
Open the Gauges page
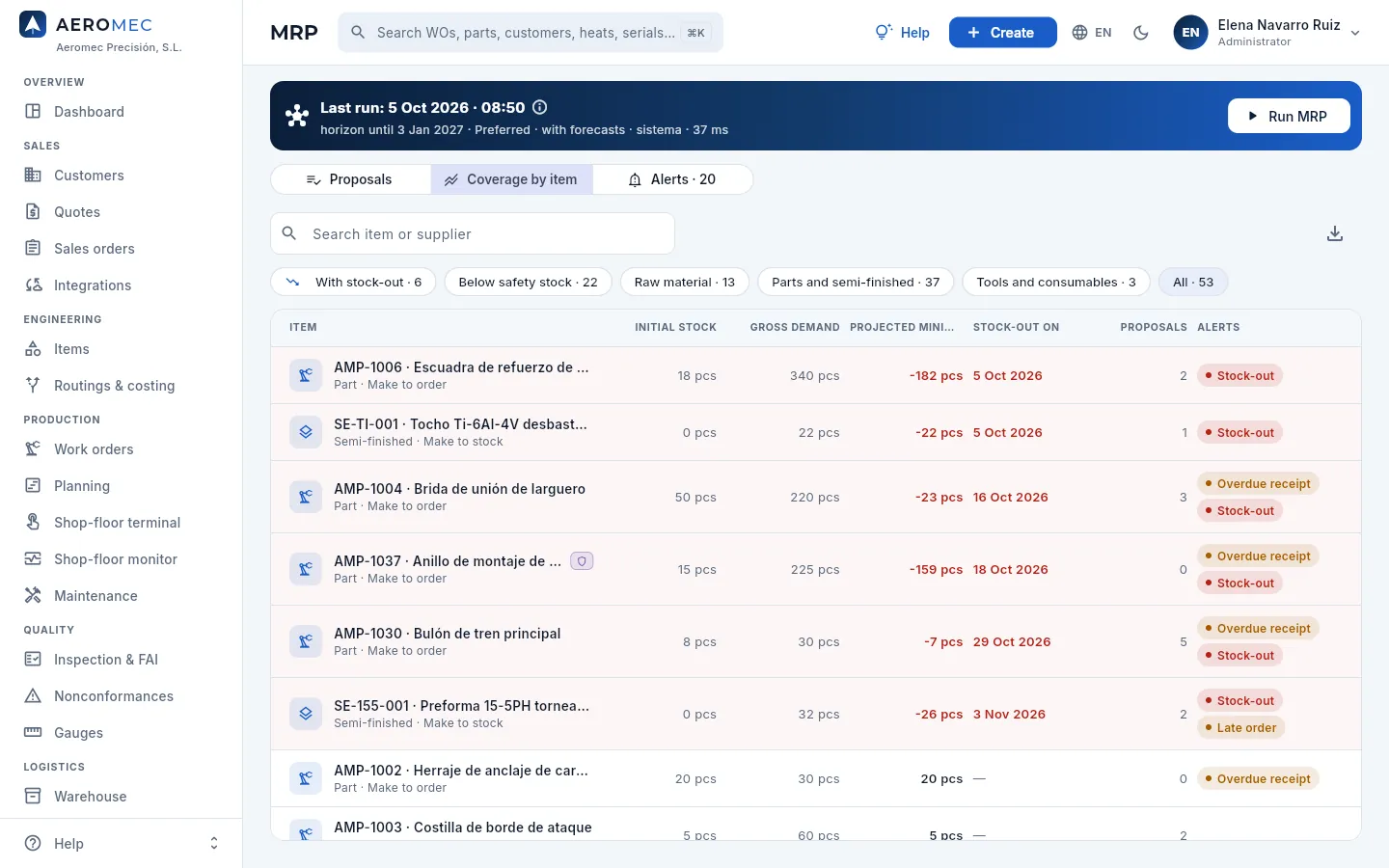coord(121,733)
